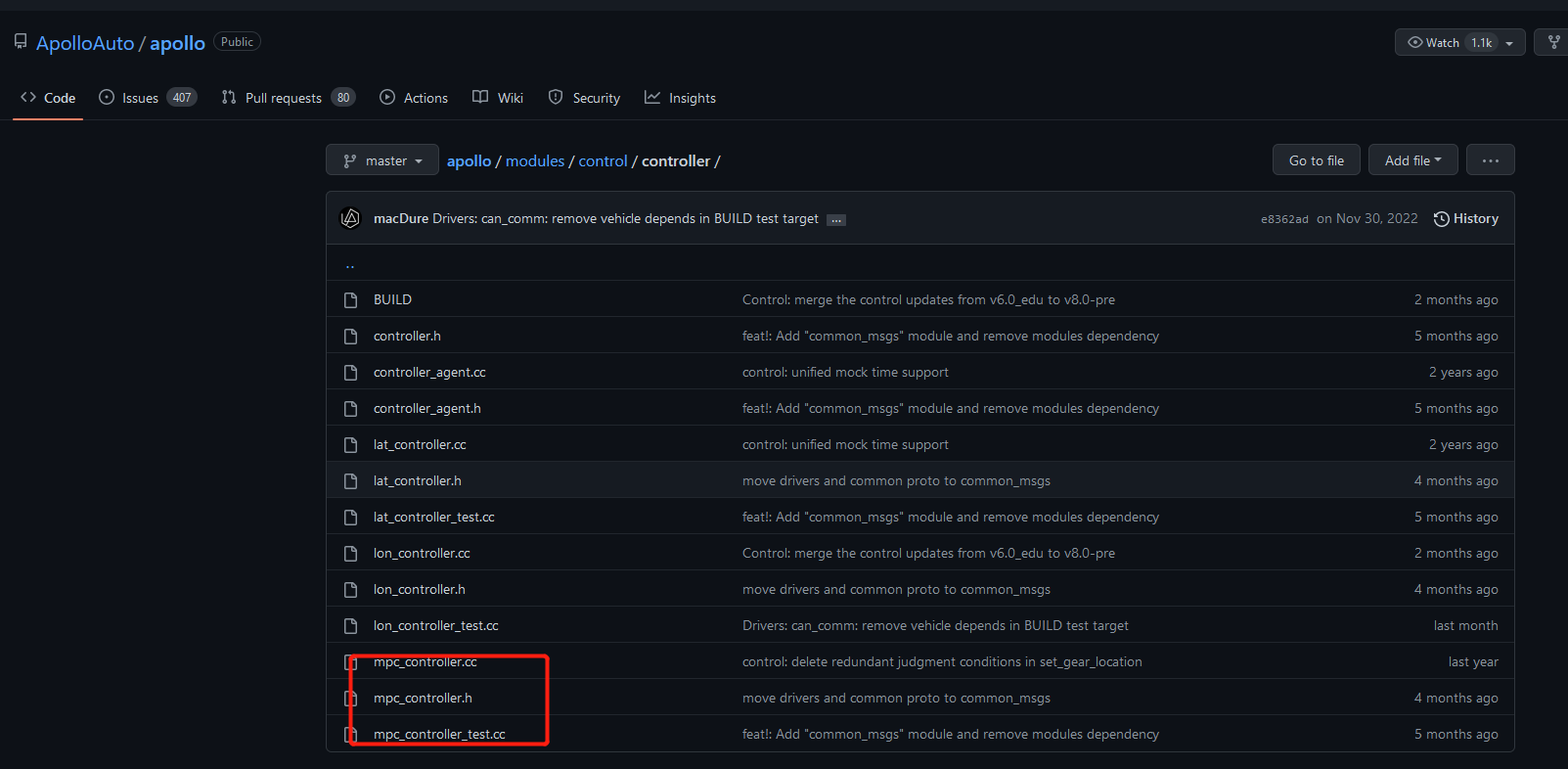Click file icon beside controller.h

click(x=350, y=336)
